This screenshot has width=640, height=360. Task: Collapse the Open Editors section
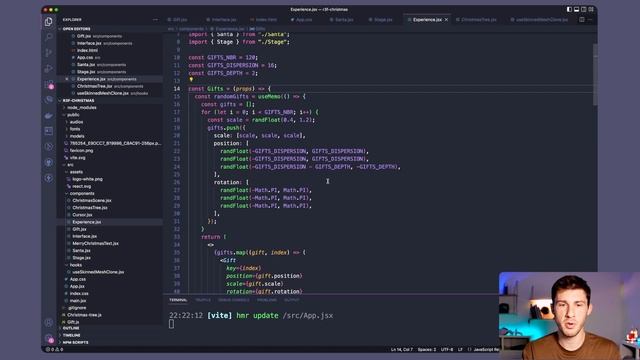pyautogui.click(x=76, y=29)
